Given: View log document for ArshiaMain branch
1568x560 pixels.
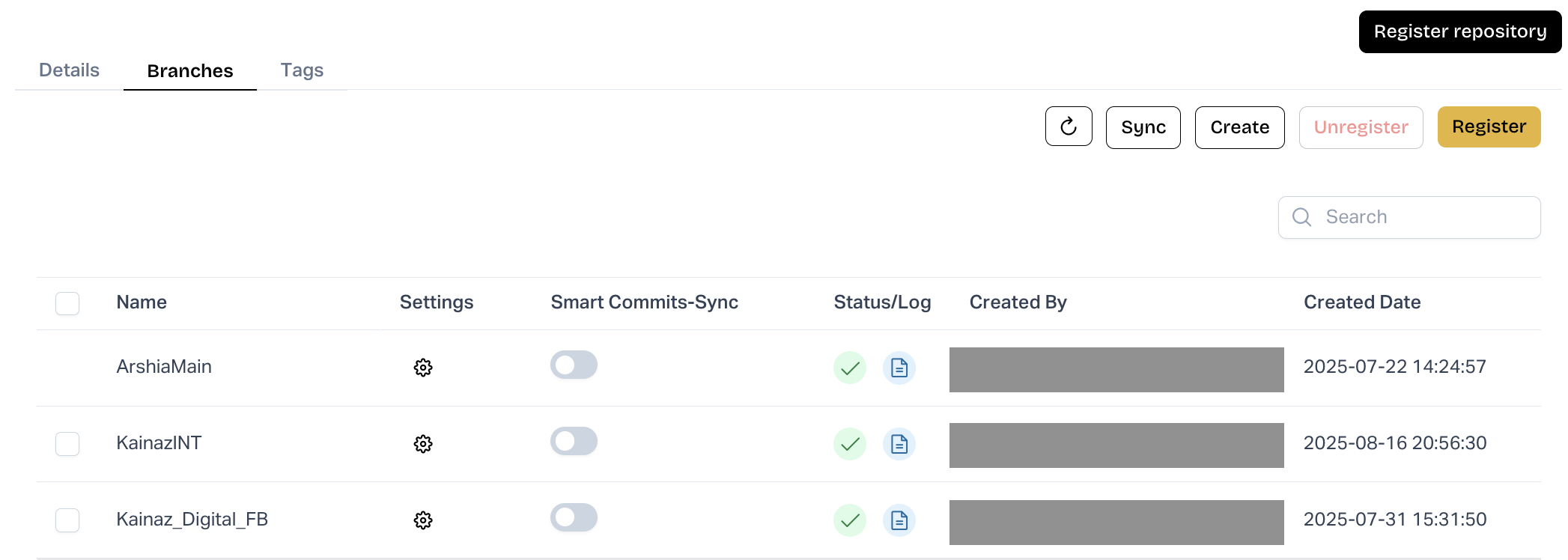Looking at the screenshot, I should point(899,368).
